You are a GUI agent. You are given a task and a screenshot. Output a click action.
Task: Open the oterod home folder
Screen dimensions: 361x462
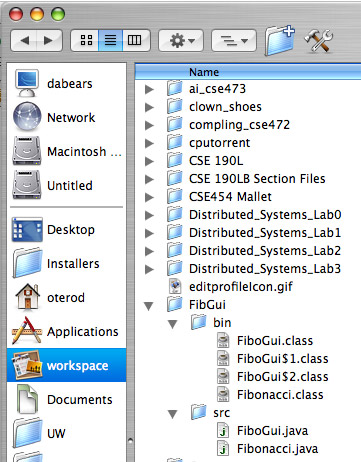(x=65, y=297)
